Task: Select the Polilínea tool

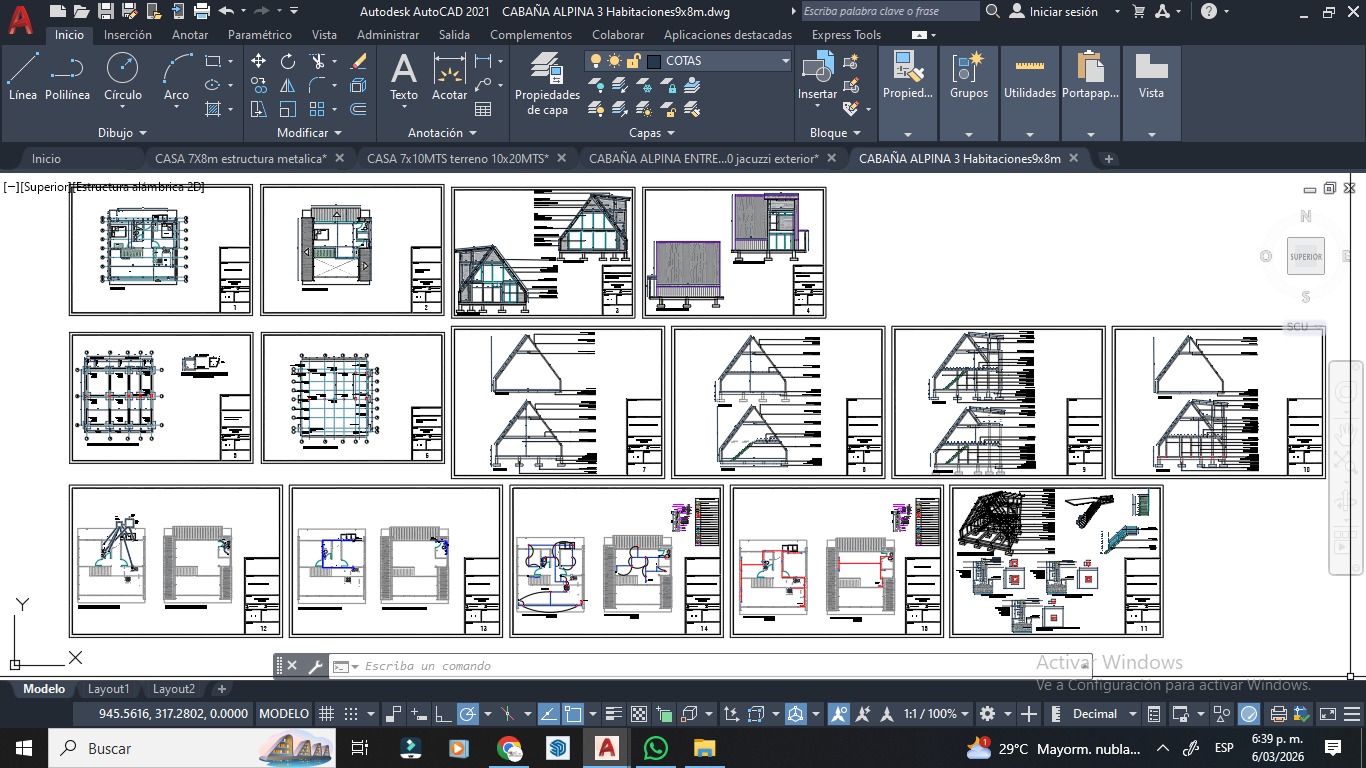Action: point(67,77)
